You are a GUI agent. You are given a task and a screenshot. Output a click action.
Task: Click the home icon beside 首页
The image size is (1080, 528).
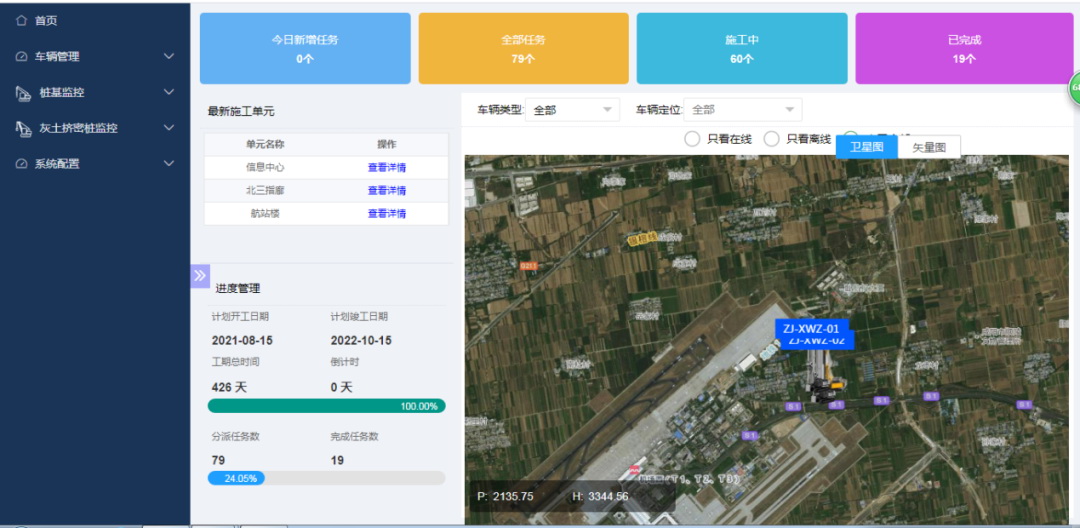21,20
